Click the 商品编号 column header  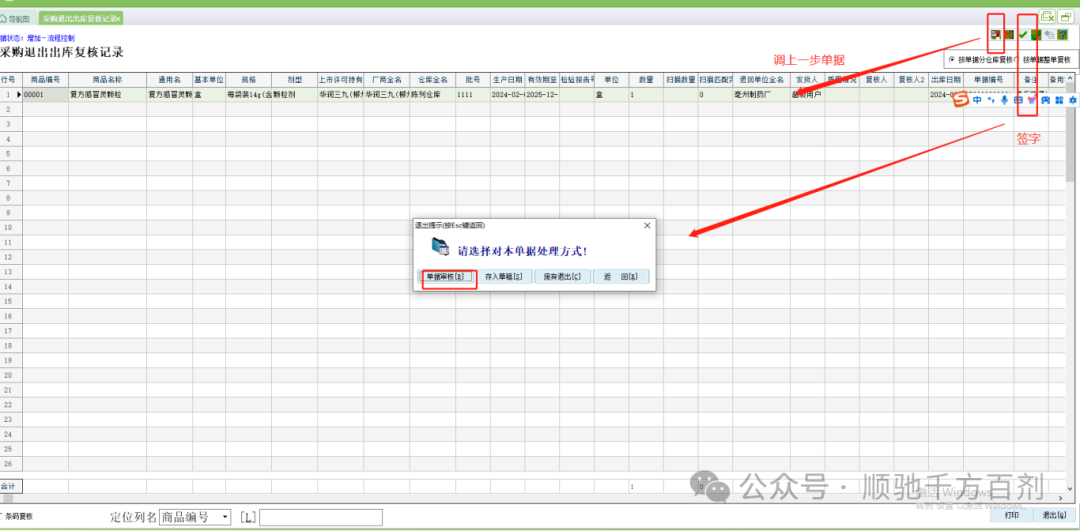(45, 80)
